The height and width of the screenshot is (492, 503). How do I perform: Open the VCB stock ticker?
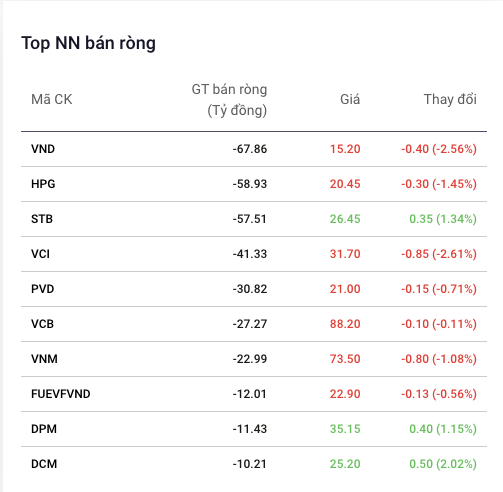pyautogui.click(x=42, y=324)
